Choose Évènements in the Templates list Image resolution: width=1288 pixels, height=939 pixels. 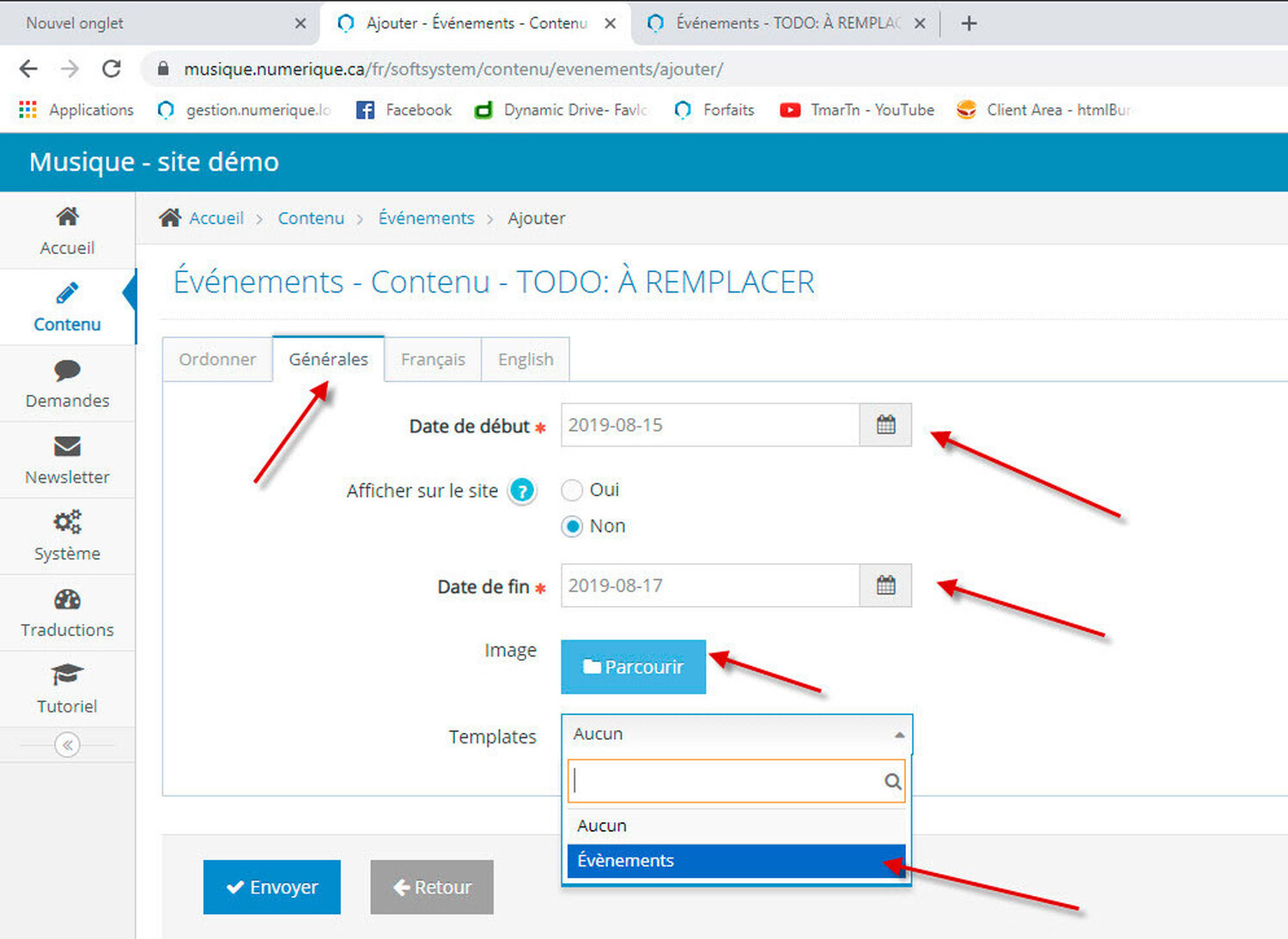[737, 861]
